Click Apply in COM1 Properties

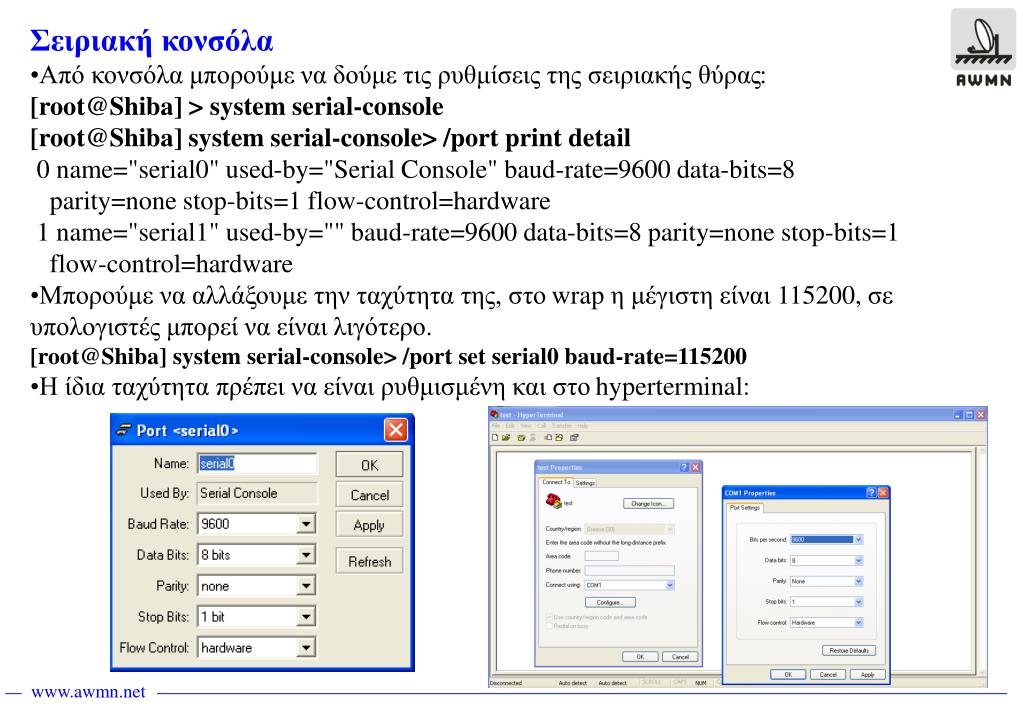868,675
